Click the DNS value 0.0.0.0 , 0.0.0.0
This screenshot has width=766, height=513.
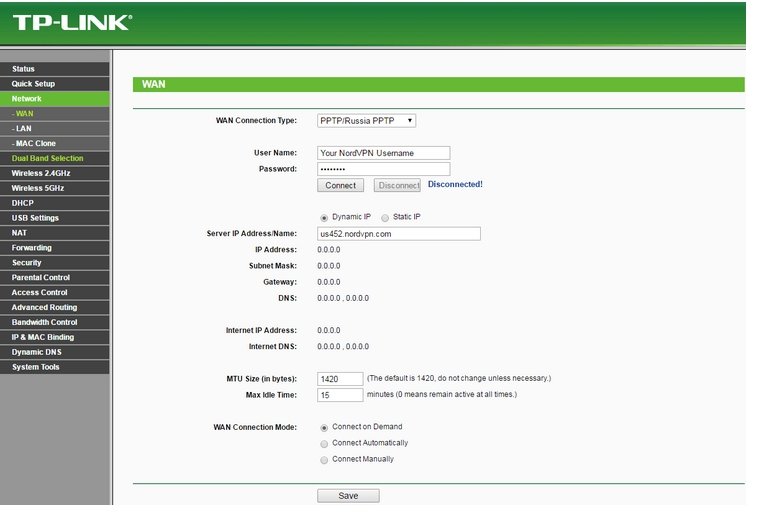click(x=343, y=298)
